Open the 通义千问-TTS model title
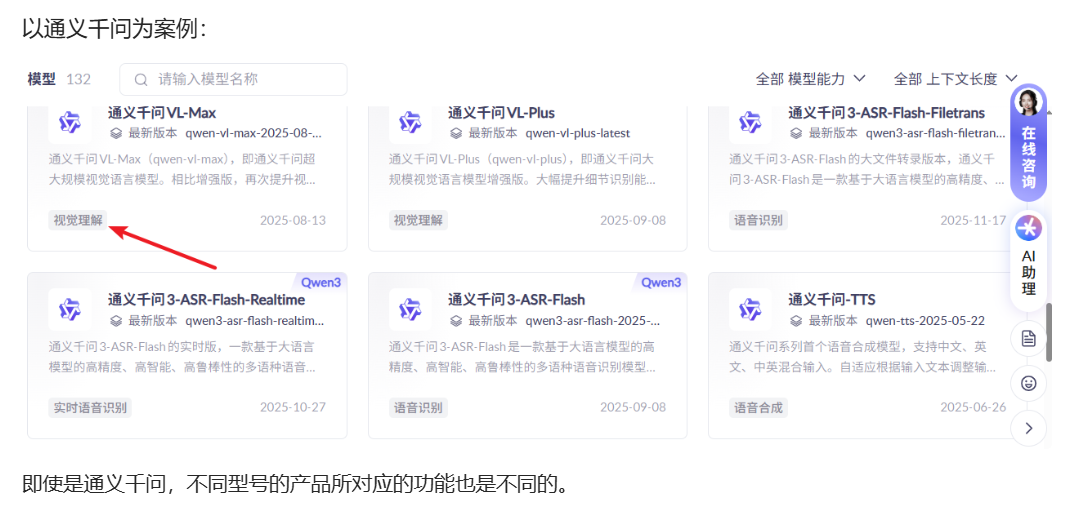This screenshot has width=1086, height=521. [832, 300]
